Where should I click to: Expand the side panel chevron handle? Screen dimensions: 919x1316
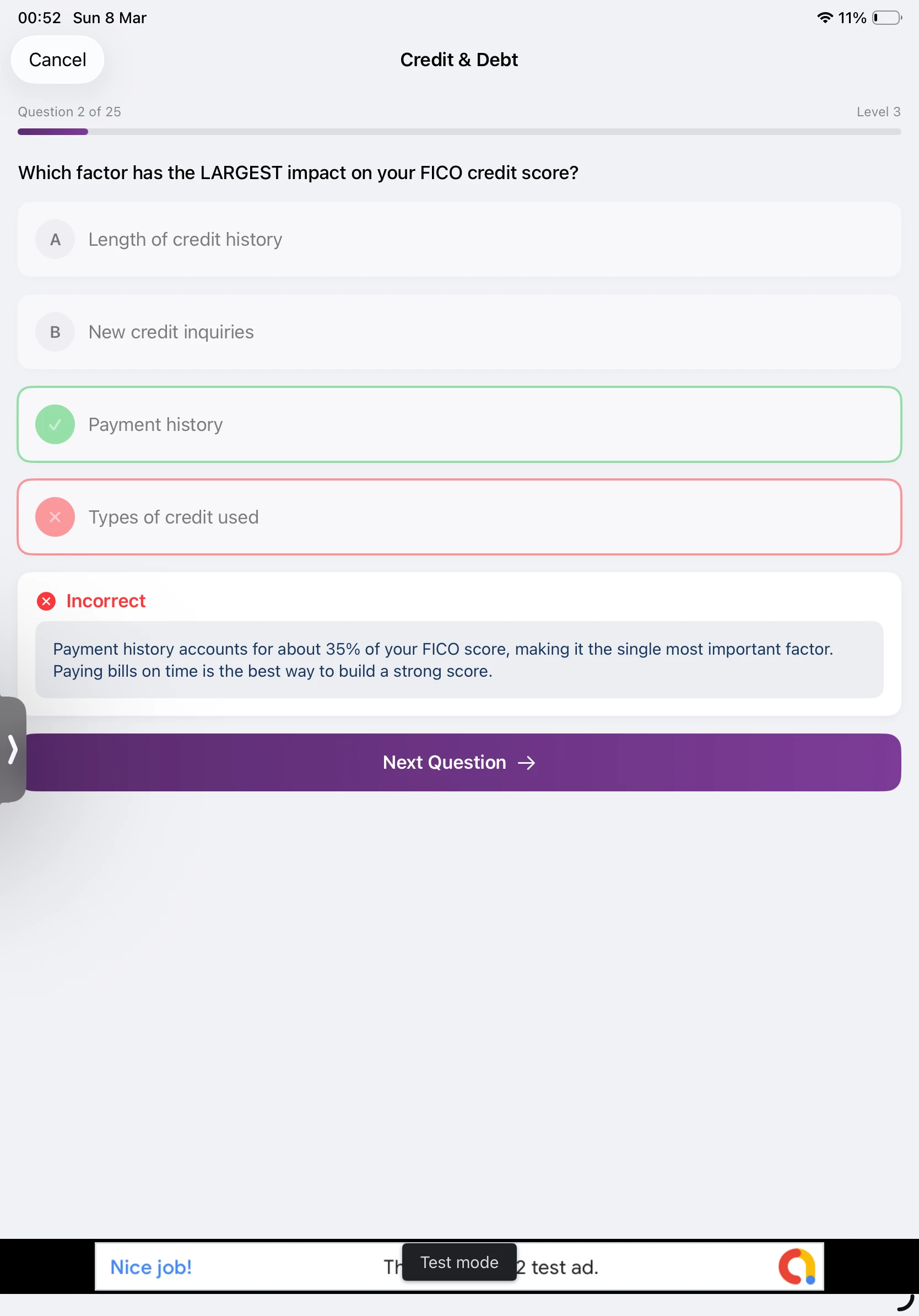coord(13,749)
